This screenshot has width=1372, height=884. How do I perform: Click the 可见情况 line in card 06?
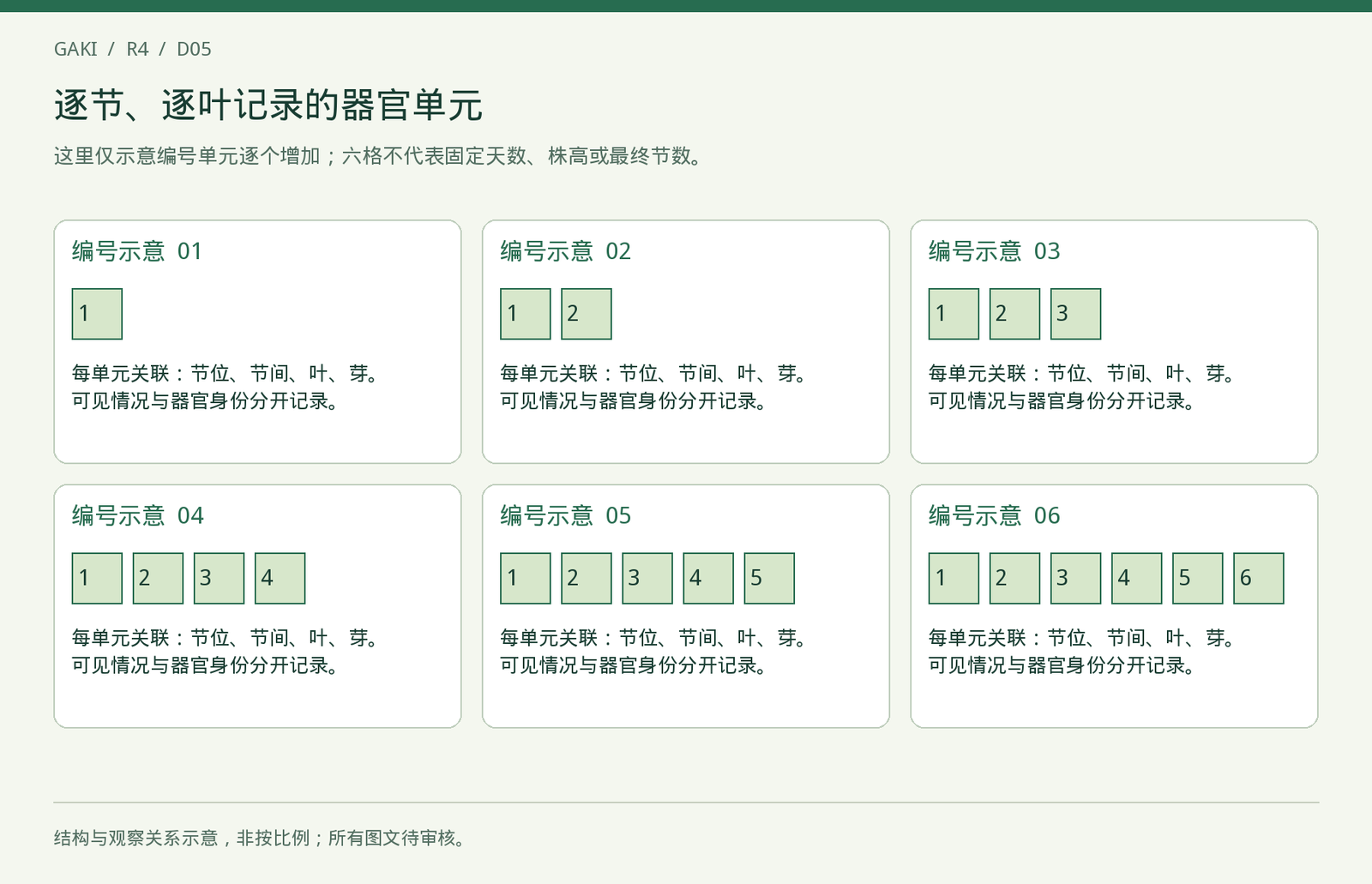tap(1062, 665)
